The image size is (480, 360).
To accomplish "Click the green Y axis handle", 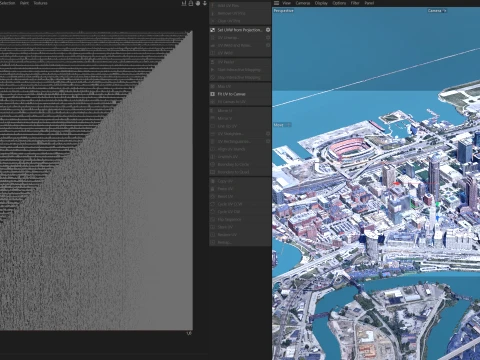I will coord(437,204).
